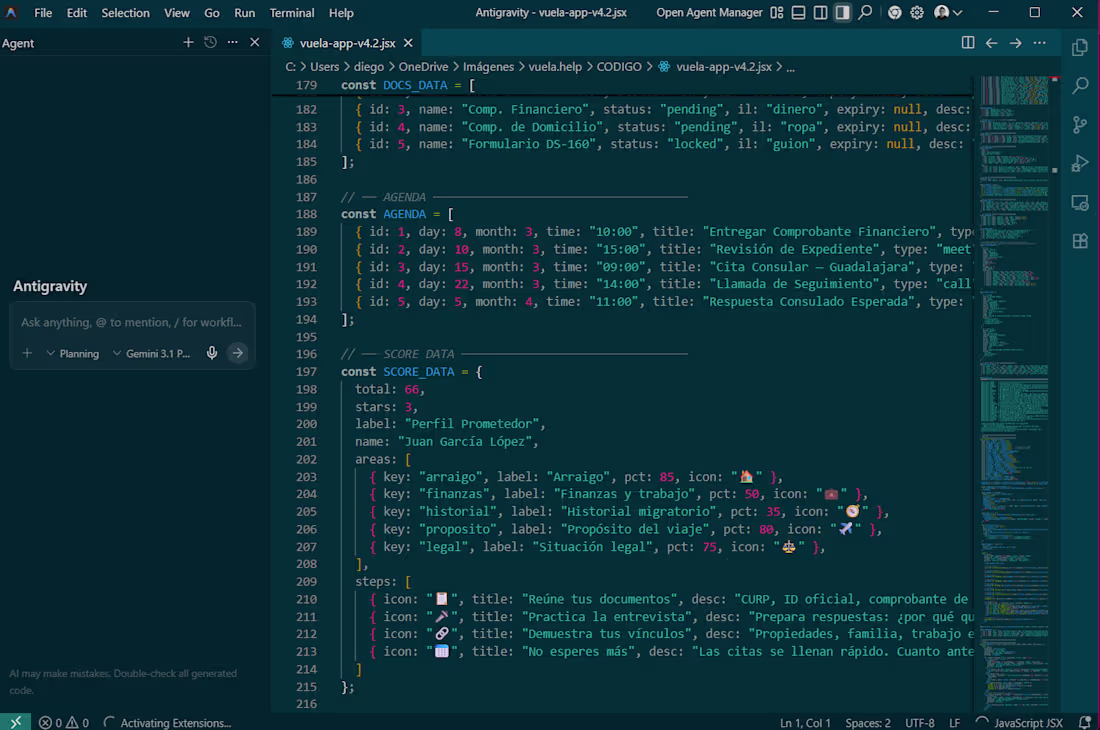This screenshot has width=1100, height=730.
Task: Start a new agent conversation
Action: pyautogui.click(x=188, y=43)
